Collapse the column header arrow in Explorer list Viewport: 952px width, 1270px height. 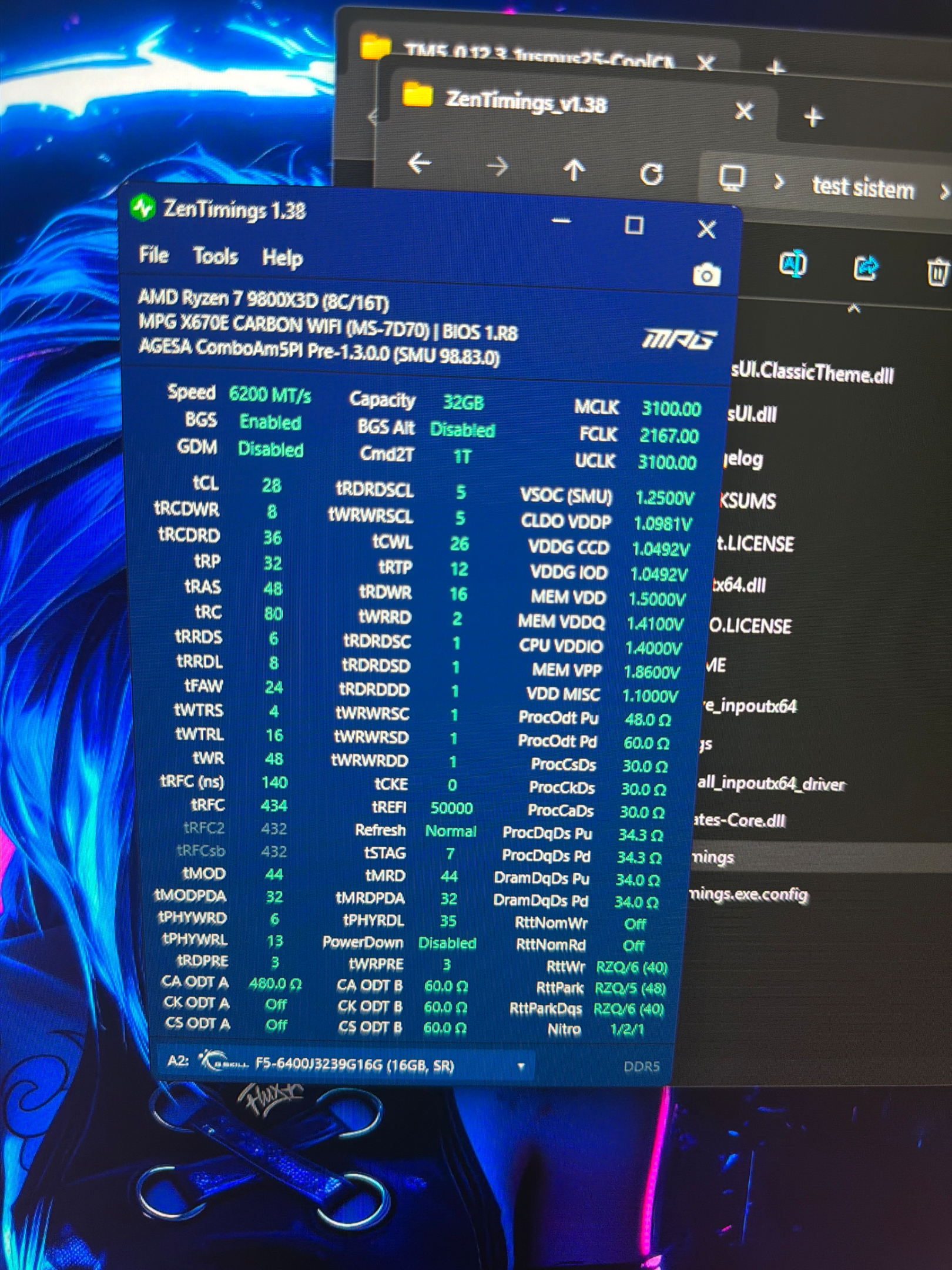pos(854,307)
